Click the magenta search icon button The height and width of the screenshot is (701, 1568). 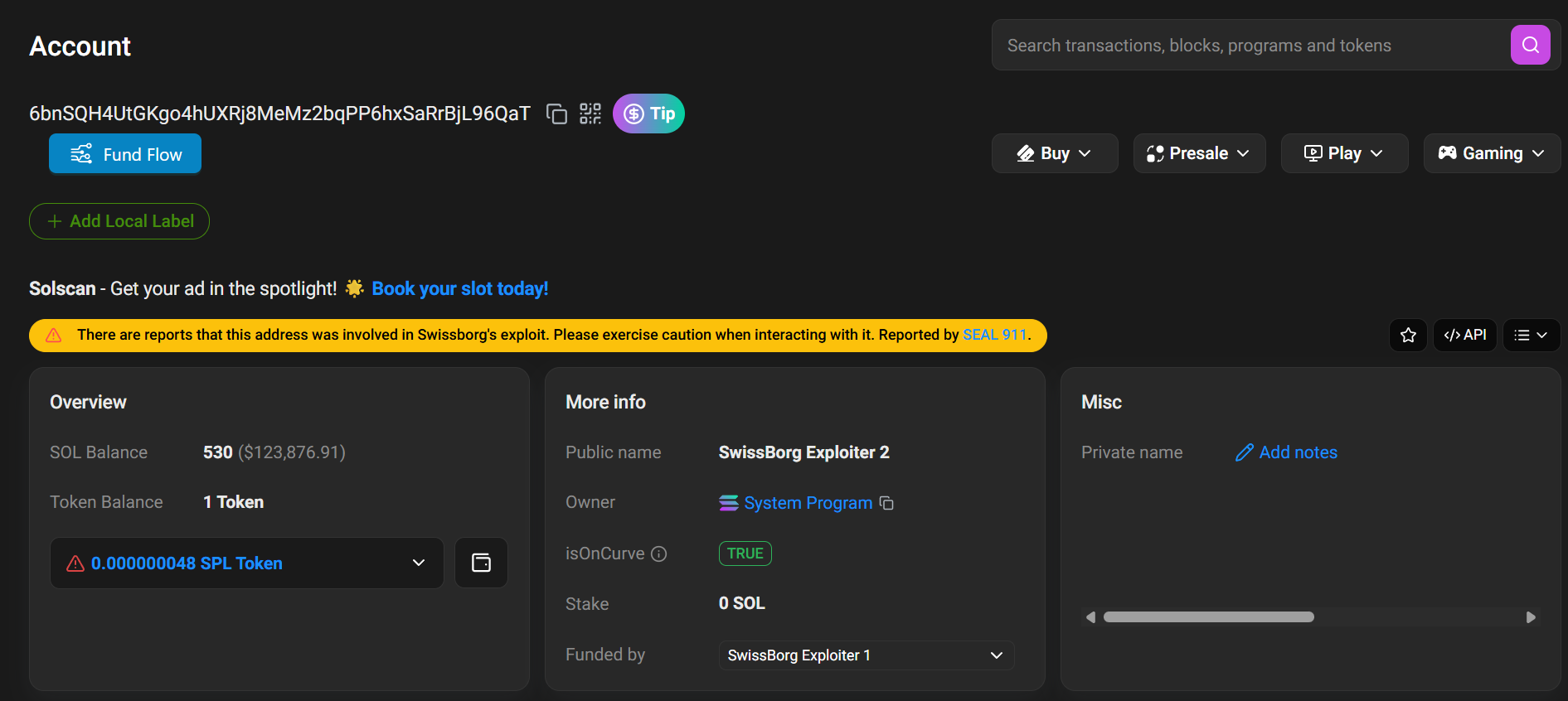1531,45
